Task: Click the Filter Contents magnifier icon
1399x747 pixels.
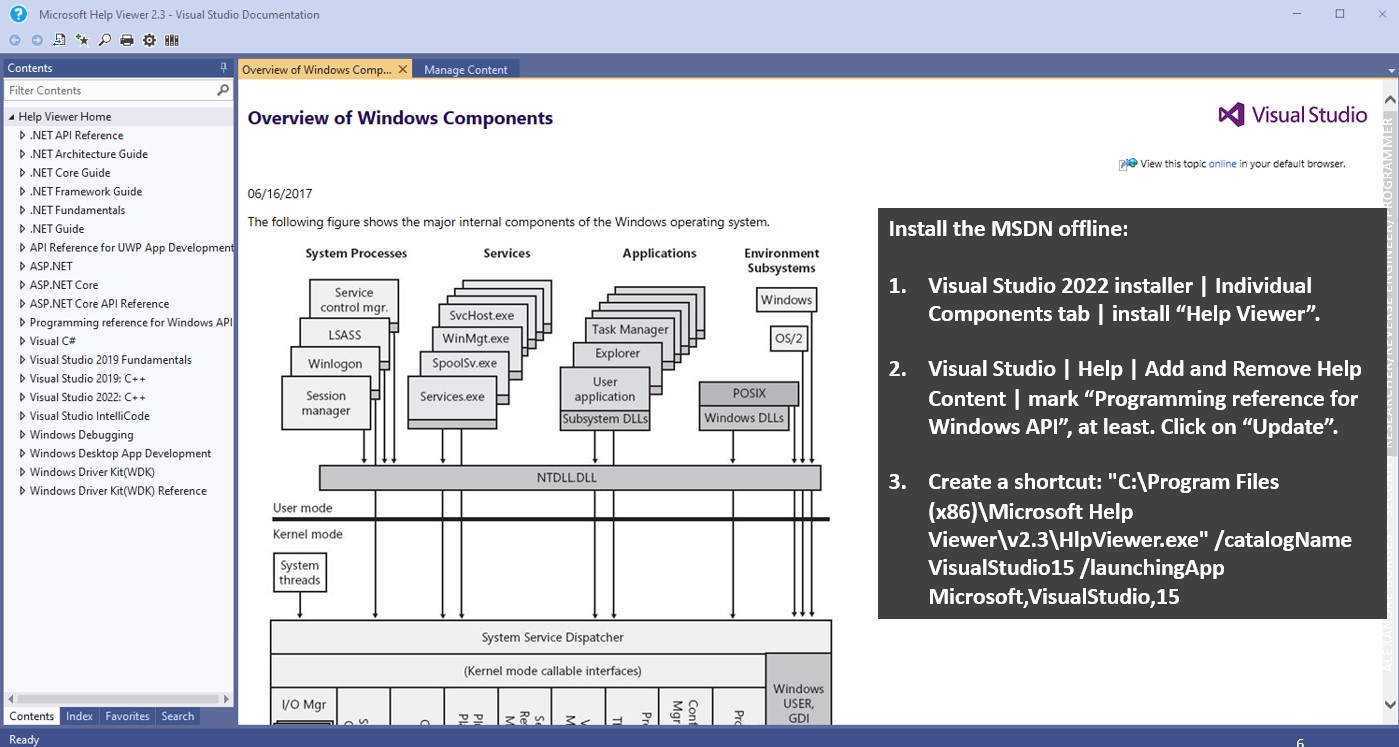Action: coord(223,90)
